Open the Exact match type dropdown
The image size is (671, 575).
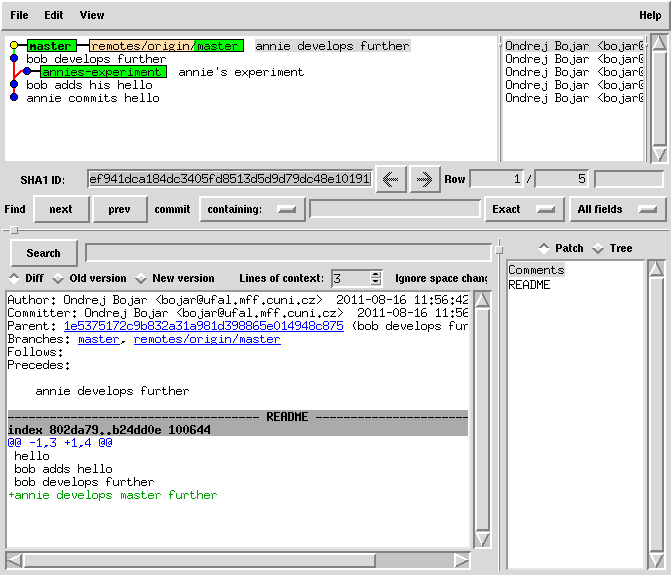[x=521, y=209]
